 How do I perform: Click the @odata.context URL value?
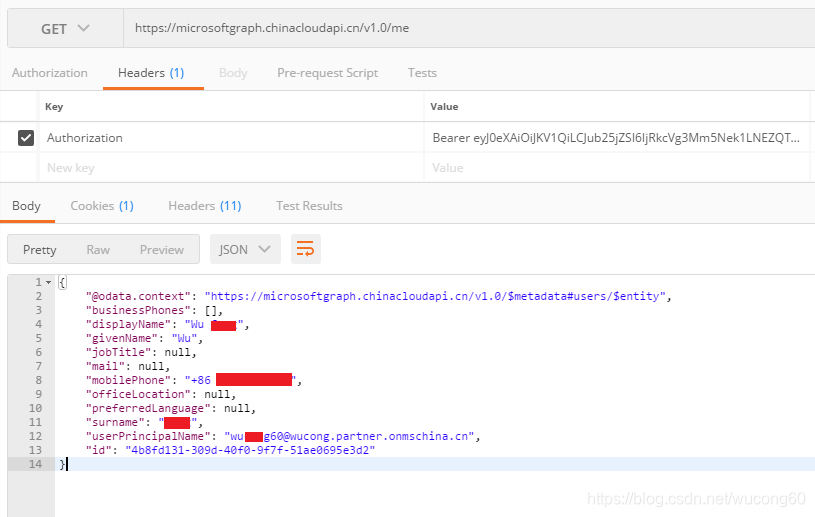tap(435, 296)
